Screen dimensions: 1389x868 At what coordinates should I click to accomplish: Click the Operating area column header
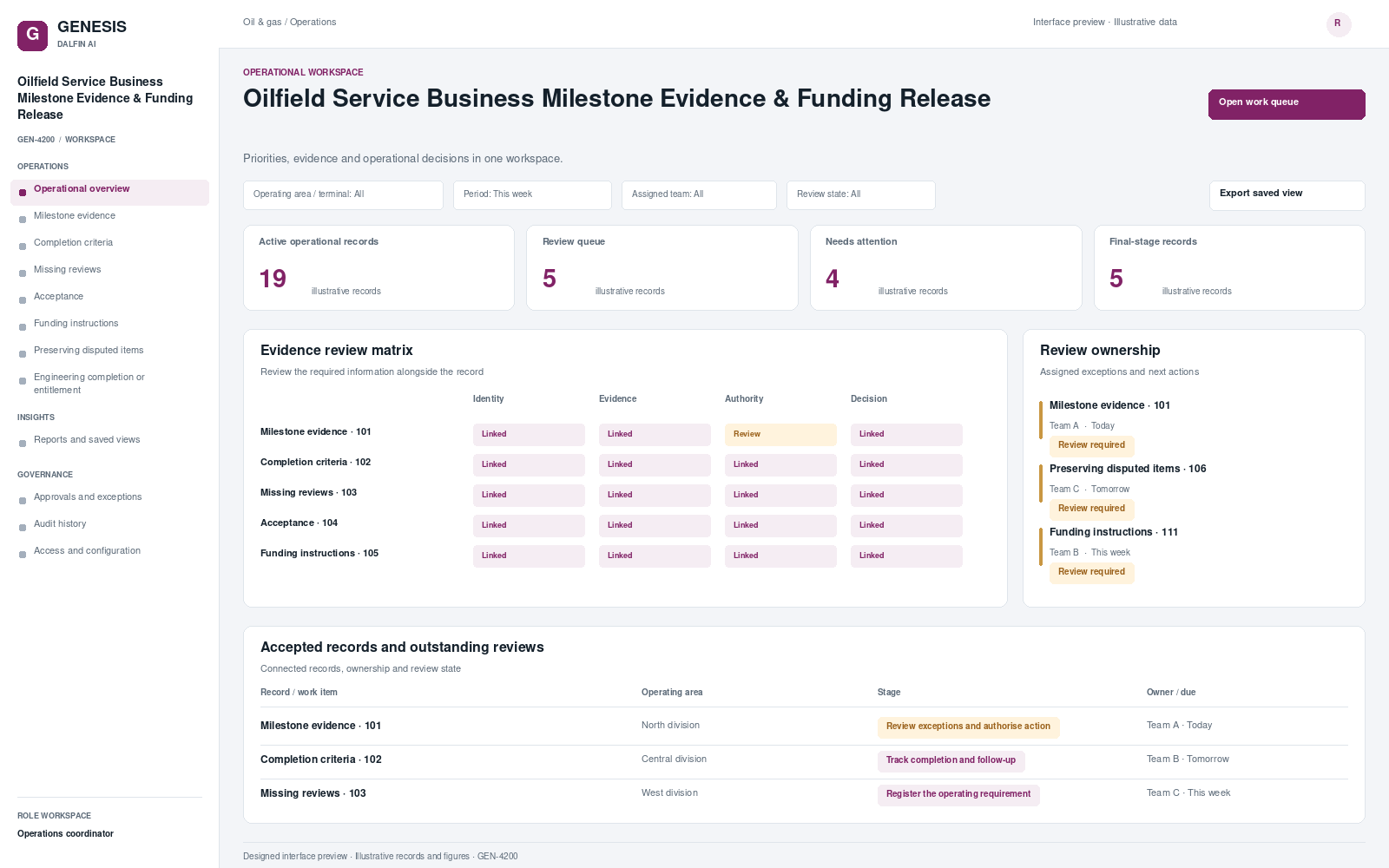[x=672, y=693]
